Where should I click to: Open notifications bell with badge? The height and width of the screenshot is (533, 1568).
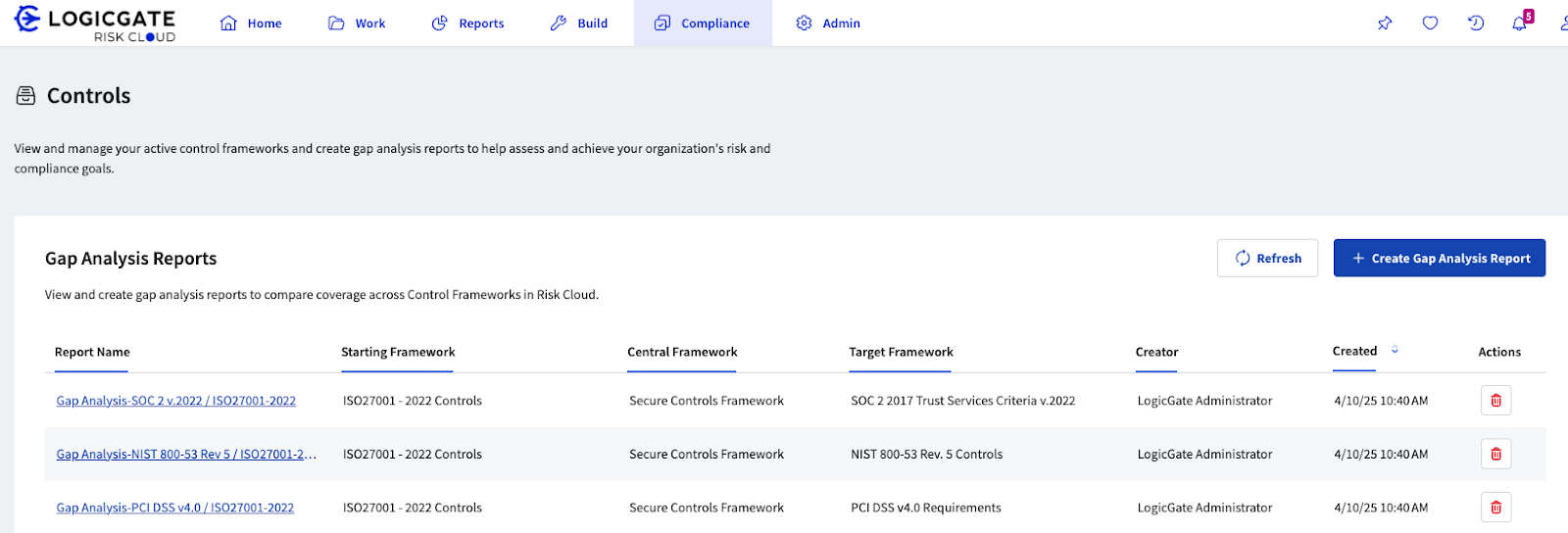[x=1521, y=22]
